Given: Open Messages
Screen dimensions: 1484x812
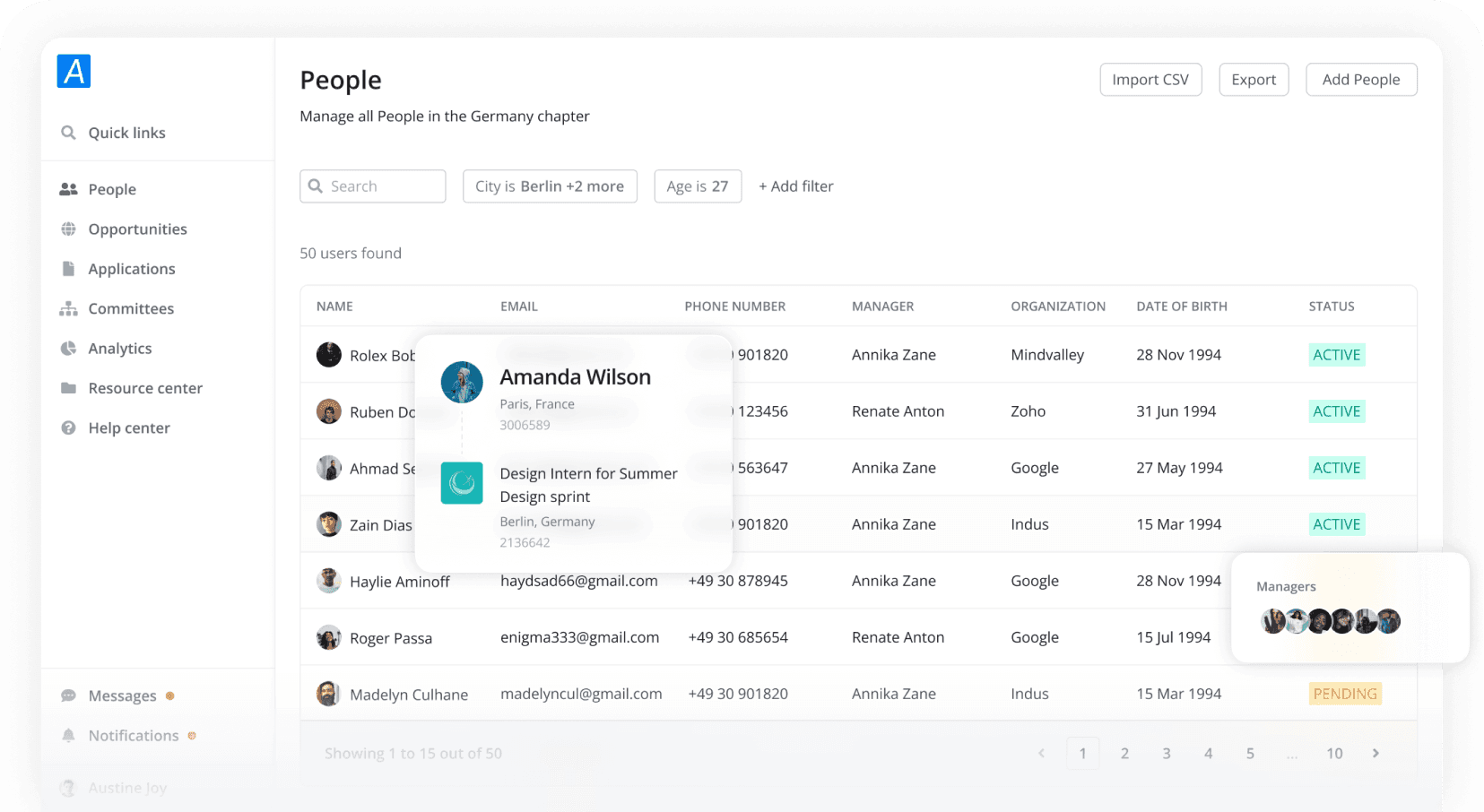Looking at the screenshot, I should (x=122, y=695).
